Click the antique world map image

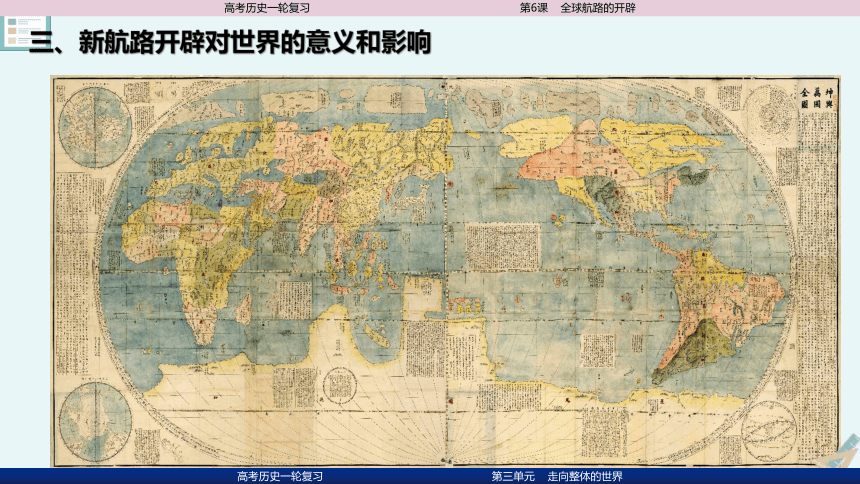pos(445,271)
